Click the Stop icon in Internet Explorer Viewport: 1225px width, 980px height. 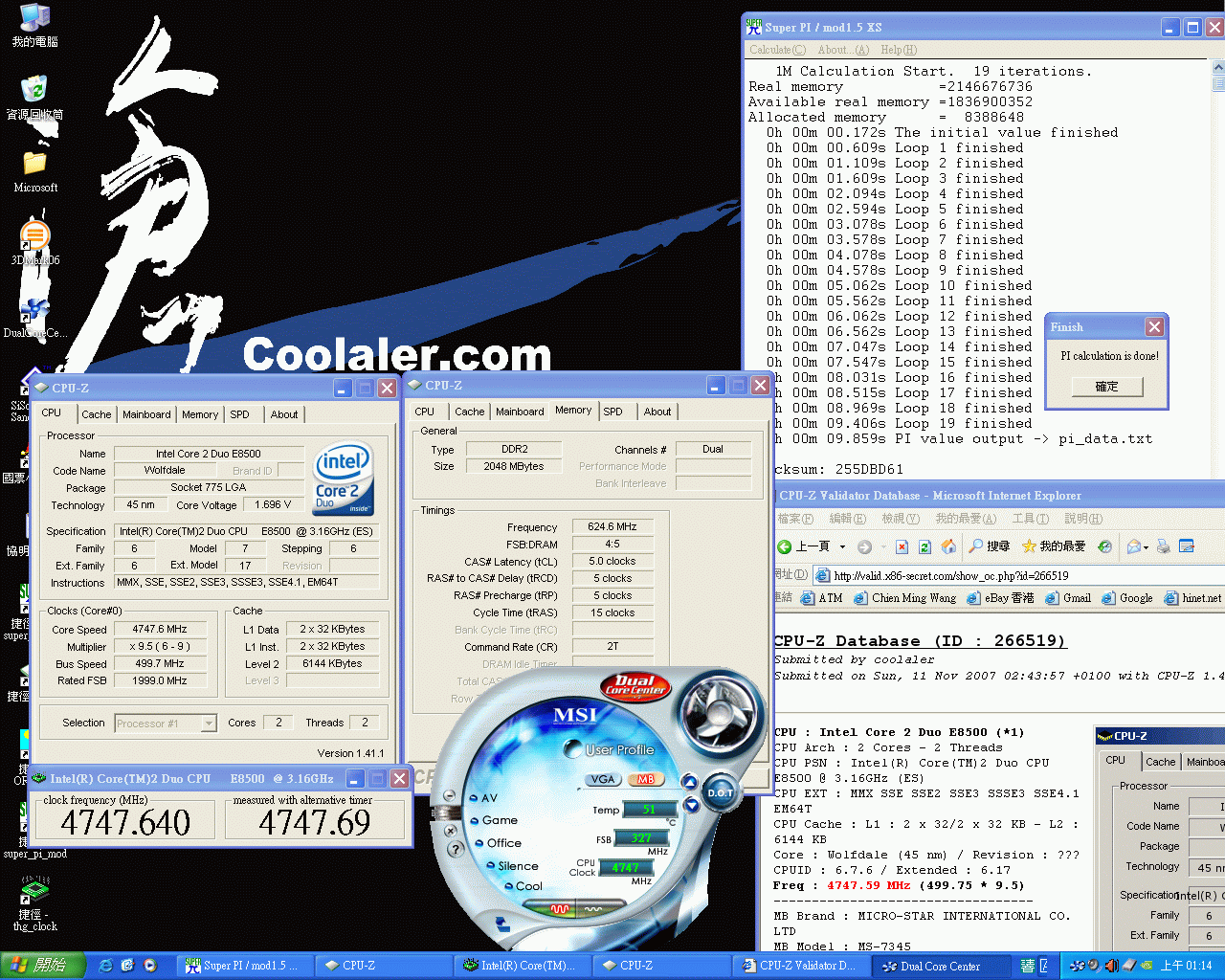pos(902,546)
